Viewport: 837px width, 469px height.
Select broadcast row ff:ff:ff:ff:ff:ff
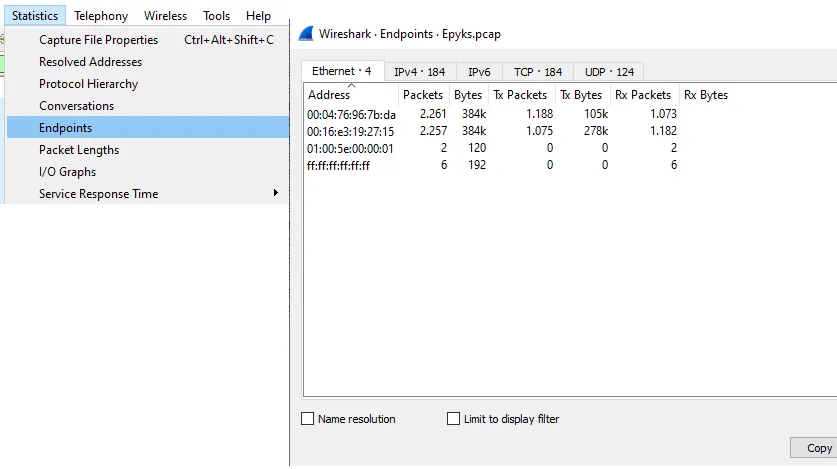[x=570, y=165]
